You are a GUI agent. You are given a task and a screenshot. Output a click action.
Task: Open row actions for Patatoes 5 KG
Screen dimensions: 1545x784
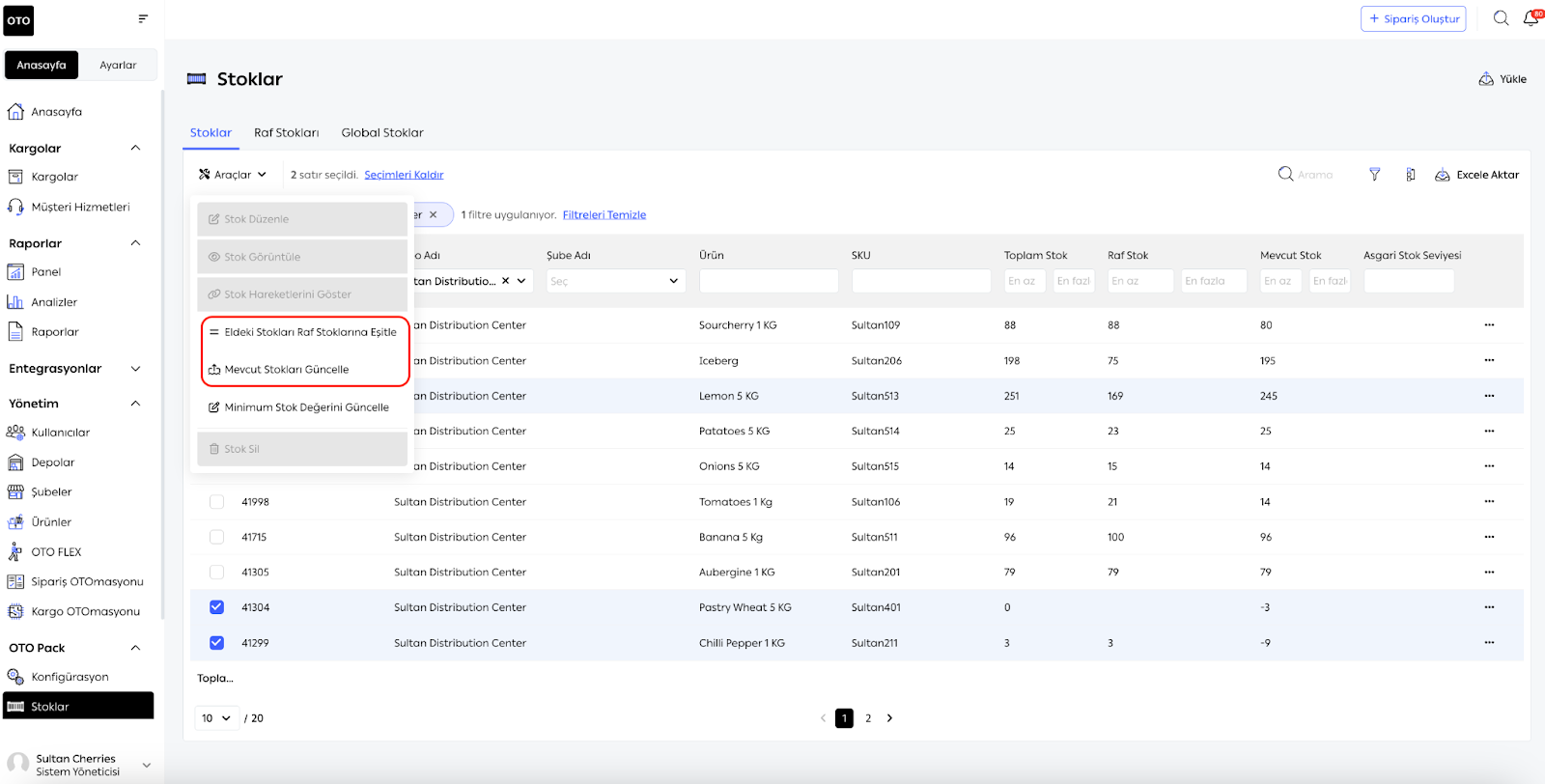pos(1489,431)
